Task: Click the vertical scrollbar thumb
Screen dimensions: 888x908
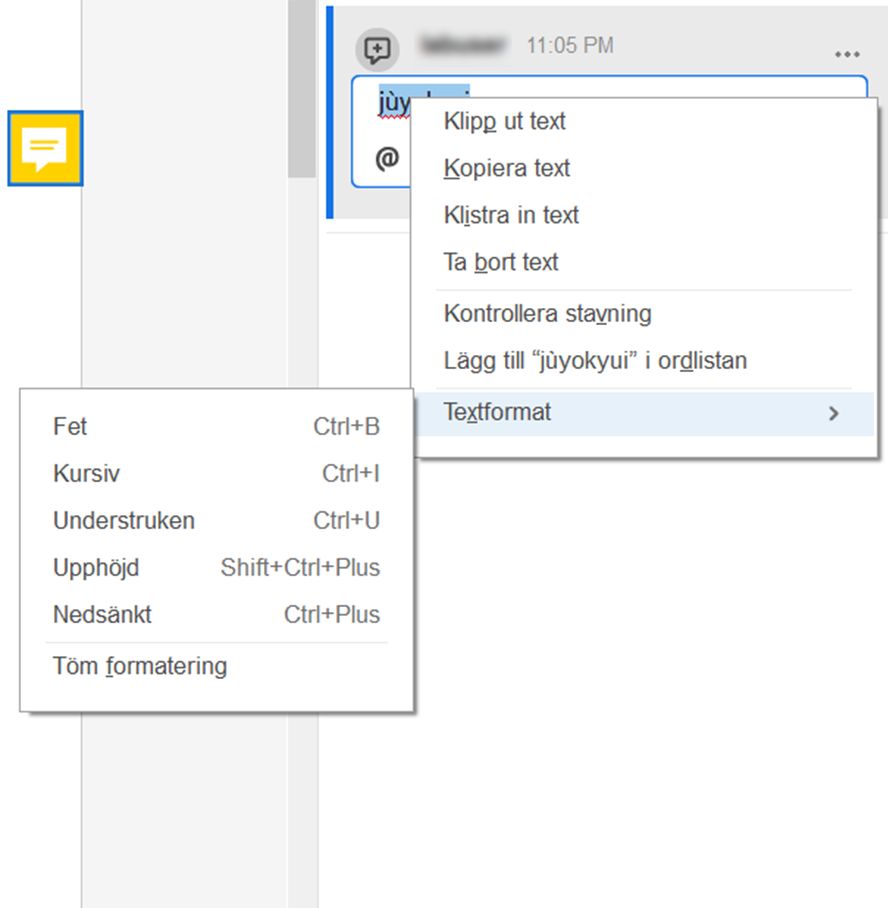Action: coord(303,90)
